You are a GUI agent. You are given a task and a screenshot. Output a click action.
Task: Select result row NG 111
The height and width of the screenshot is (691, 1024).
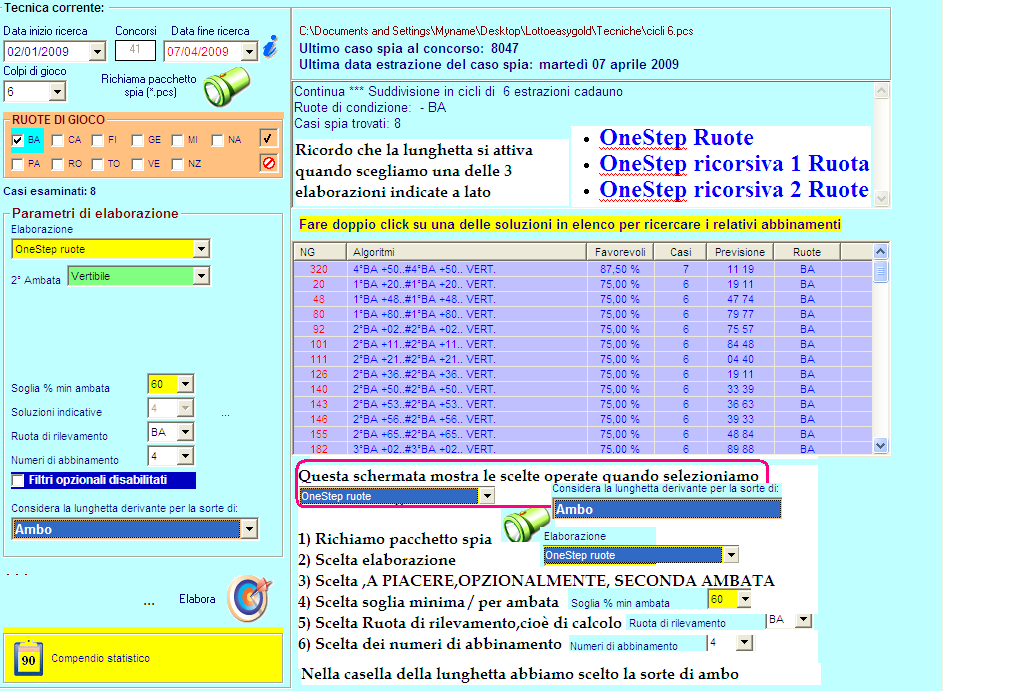click(x=583, y=359)
